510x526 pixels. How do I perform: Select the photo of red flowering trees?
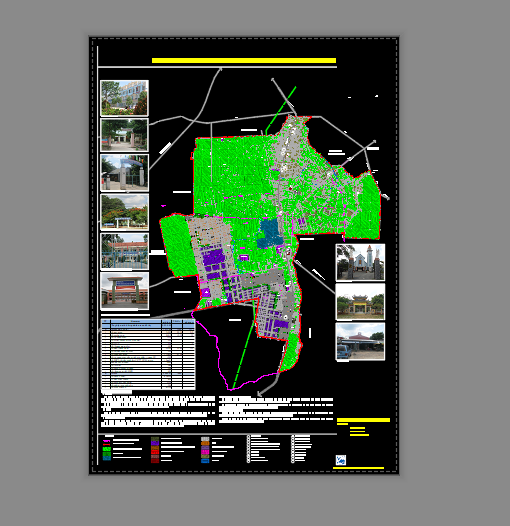coord(124,212)
